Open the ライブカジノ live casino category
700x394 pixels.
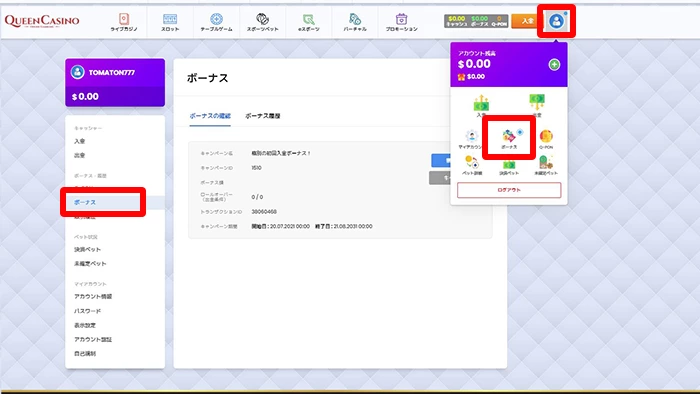click(x=124, y=22)
